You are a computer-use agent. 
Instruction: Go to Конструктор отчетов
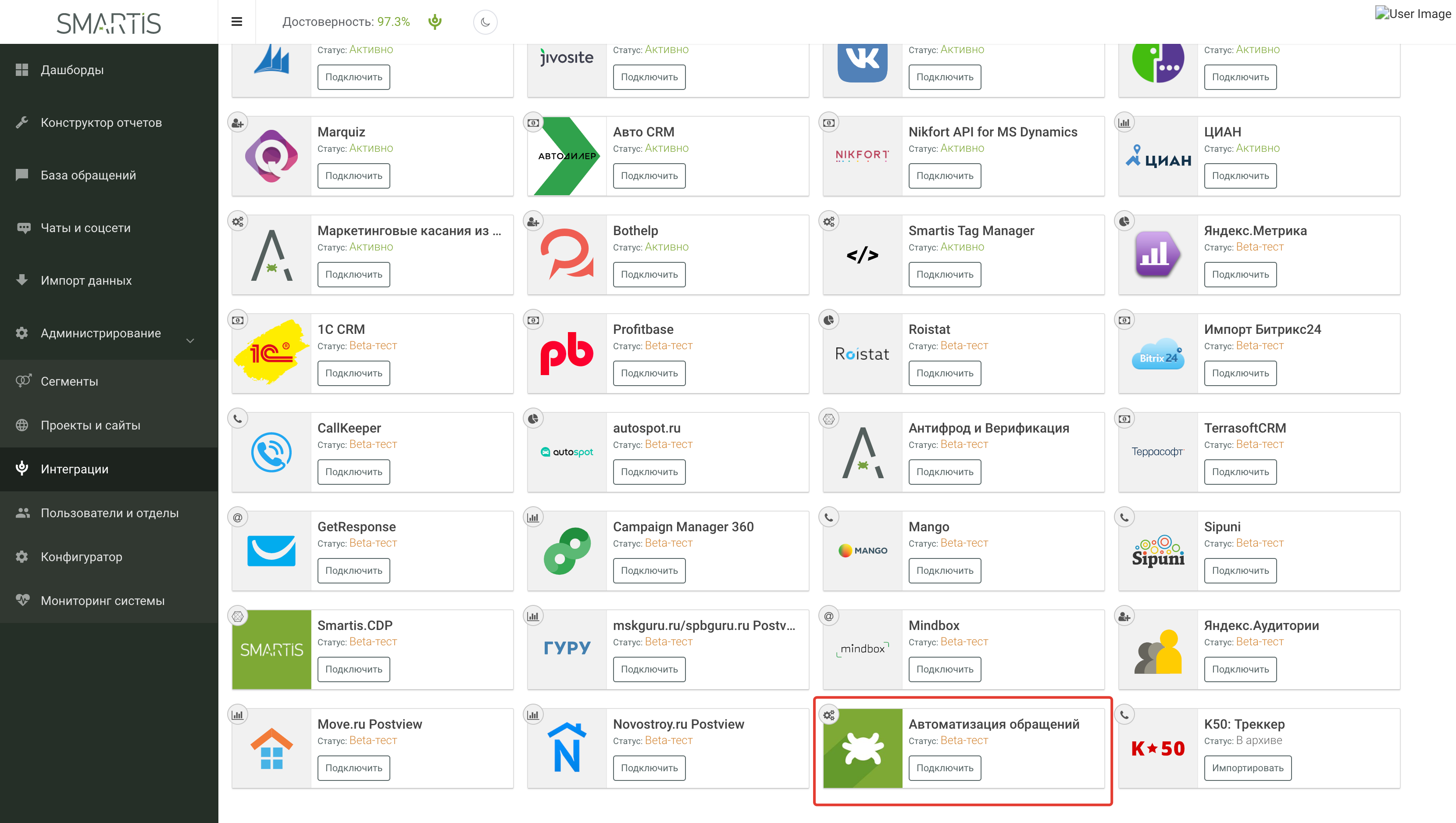tap(101, 123)
